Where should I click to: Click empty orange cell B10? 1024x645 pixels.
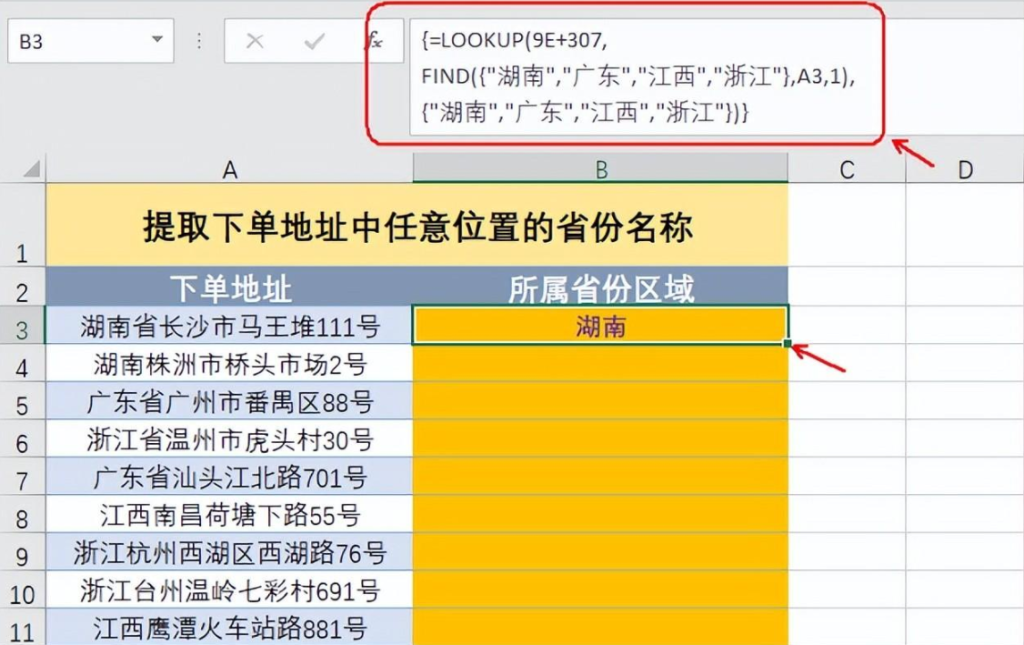tap(601, 590)
